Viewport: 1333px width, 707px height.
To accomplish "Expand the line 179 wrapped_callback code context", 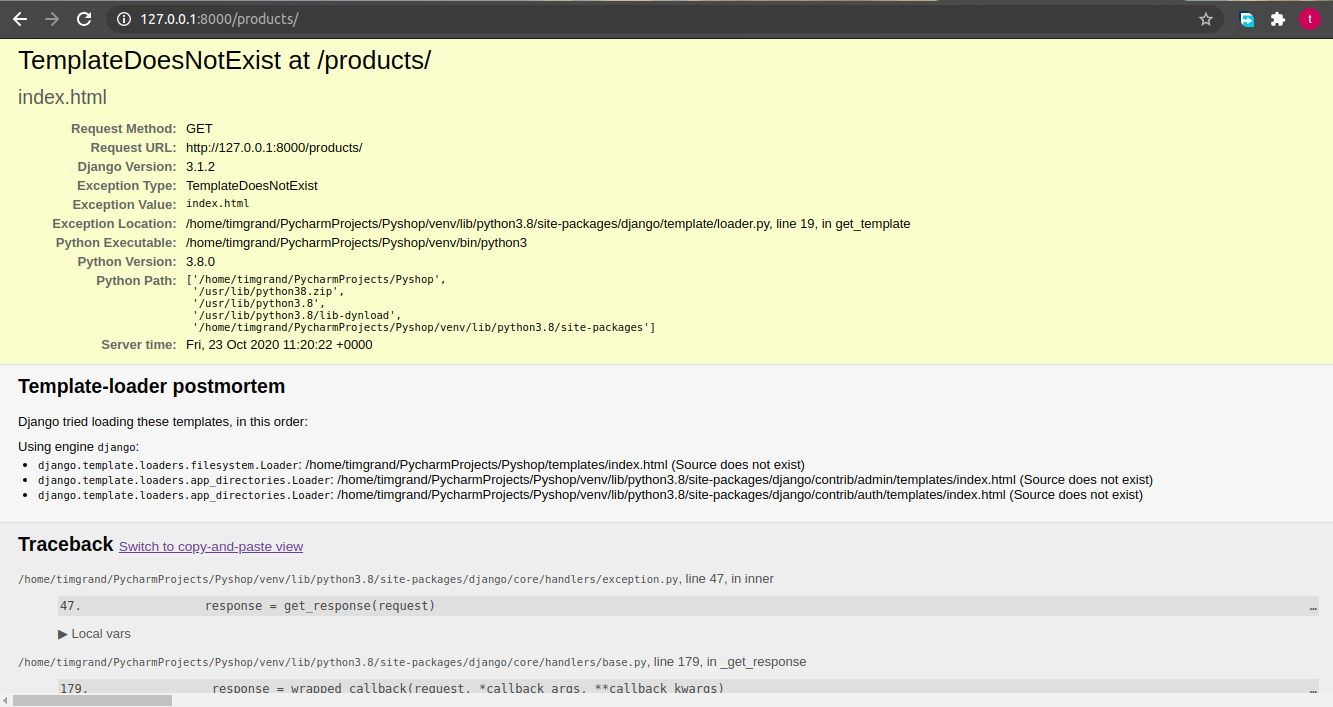I will tap(688, 688).
